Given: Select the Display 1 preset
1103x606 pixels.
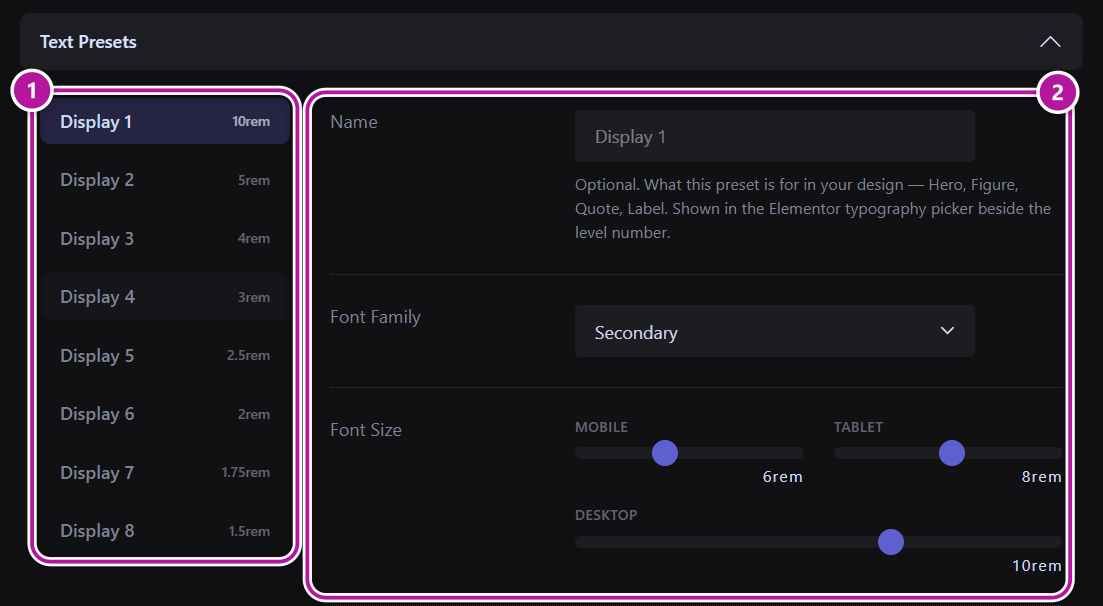Looking at the screenshot, I should point(165,121).
